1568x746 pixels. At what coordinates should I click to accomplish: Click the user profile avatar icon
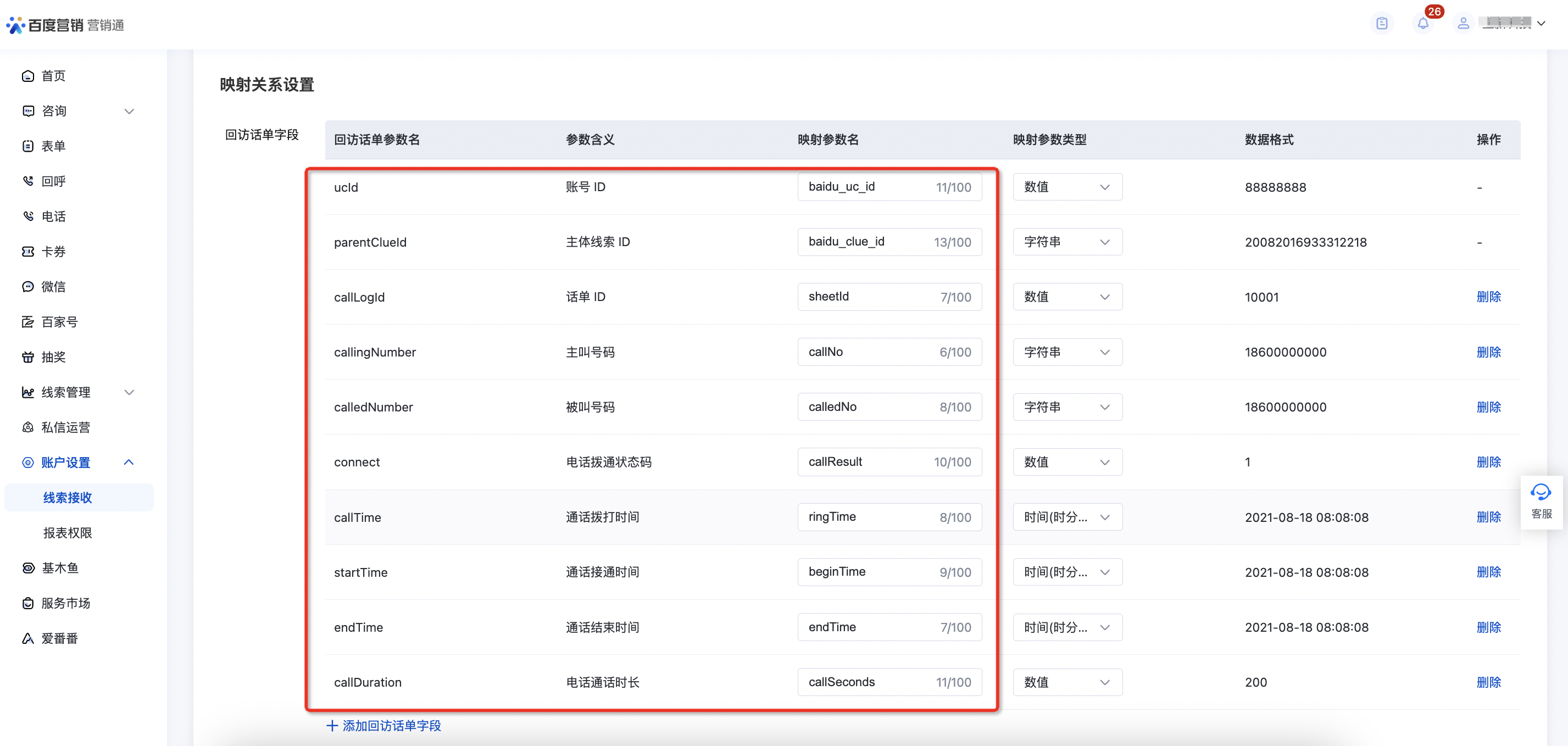click(1463, 24)
